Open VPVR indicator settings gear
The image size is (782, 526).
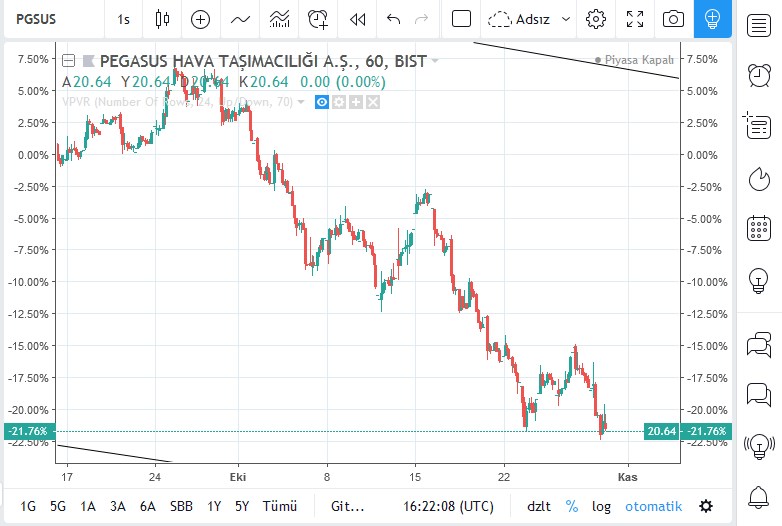[x=339, y=102]
